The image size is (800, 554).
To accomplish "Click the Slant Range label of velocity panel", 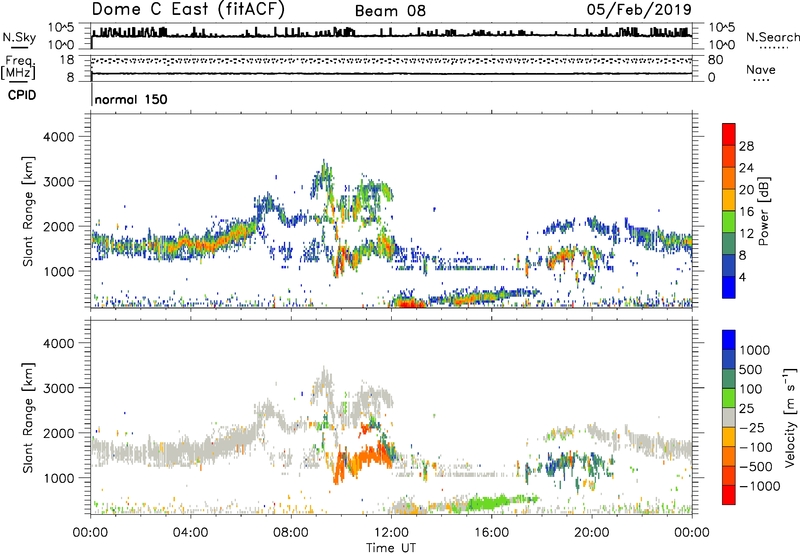I will click(28, 418).
